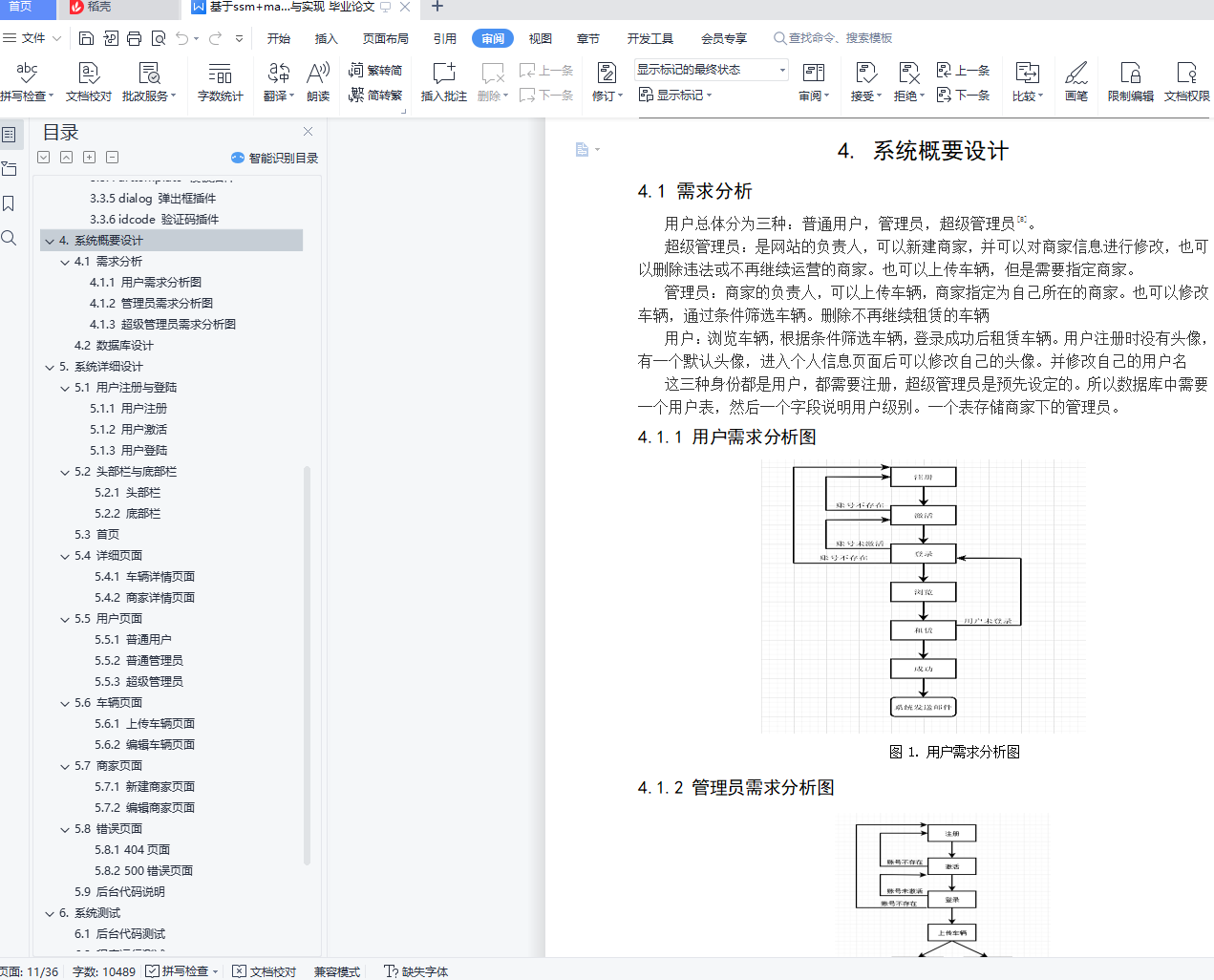Click the print icon in quick toolbar
The height and width of the screenshot is (980, 1214).
(135, 38)
